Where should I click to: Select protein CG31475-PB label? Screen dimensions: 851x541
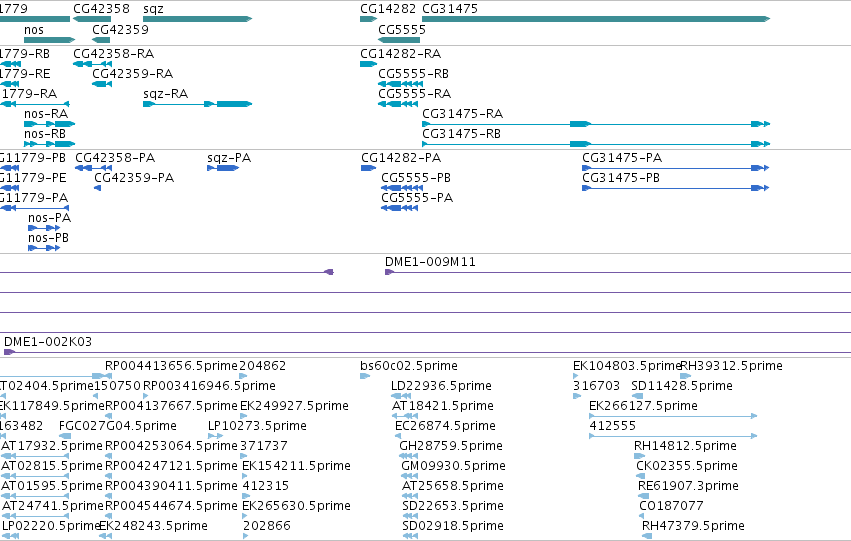pos(621,178)
